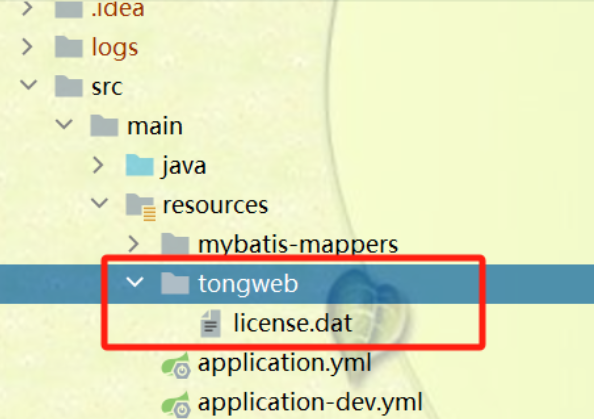Viewport: 596px width, 419px height.
Task: Collapse the tongweb folder chevron
Action: (135, 282)
